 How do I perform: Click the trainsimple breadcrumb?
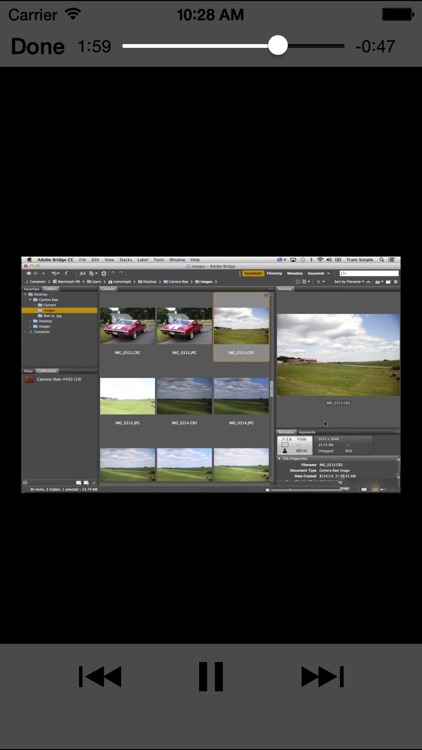119,282
